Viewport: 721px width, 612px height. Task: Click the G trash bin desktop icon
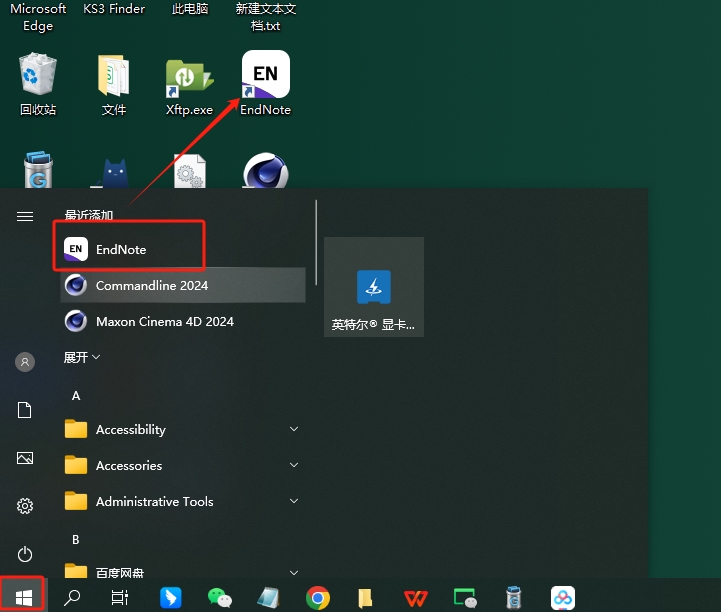point(38,170)
